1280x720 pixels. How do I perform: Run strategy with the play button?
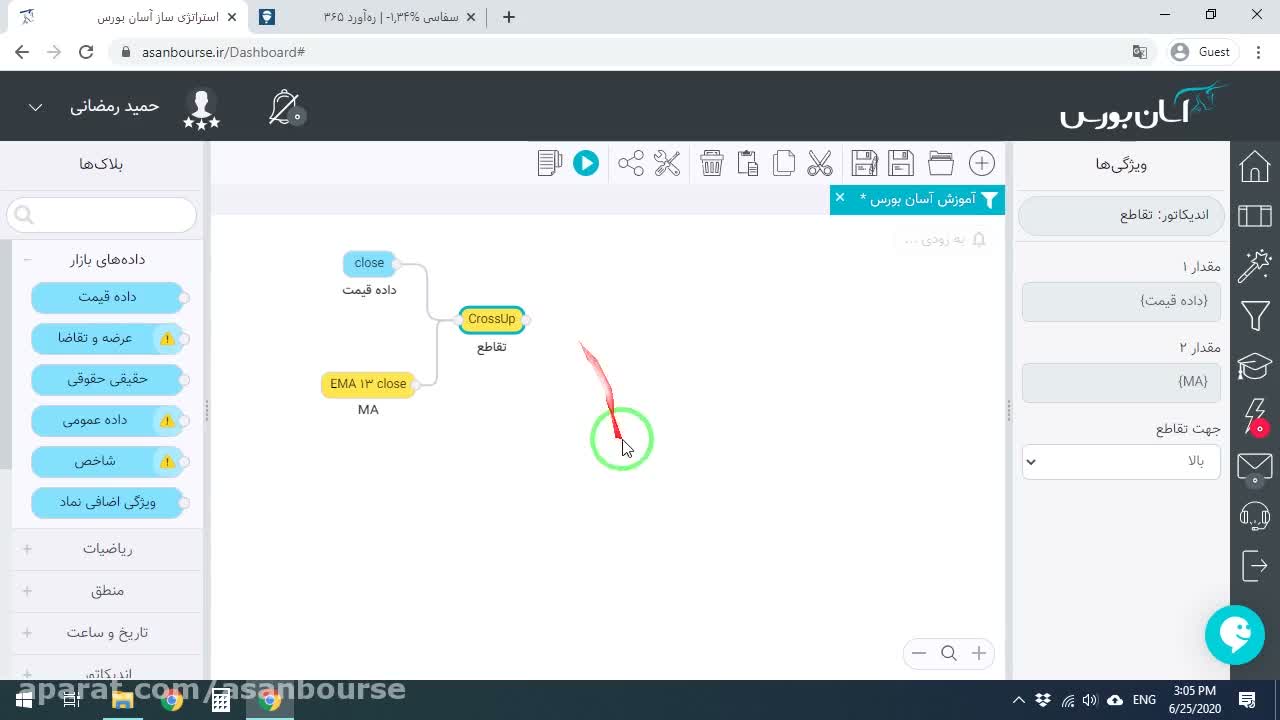(586, 163)
